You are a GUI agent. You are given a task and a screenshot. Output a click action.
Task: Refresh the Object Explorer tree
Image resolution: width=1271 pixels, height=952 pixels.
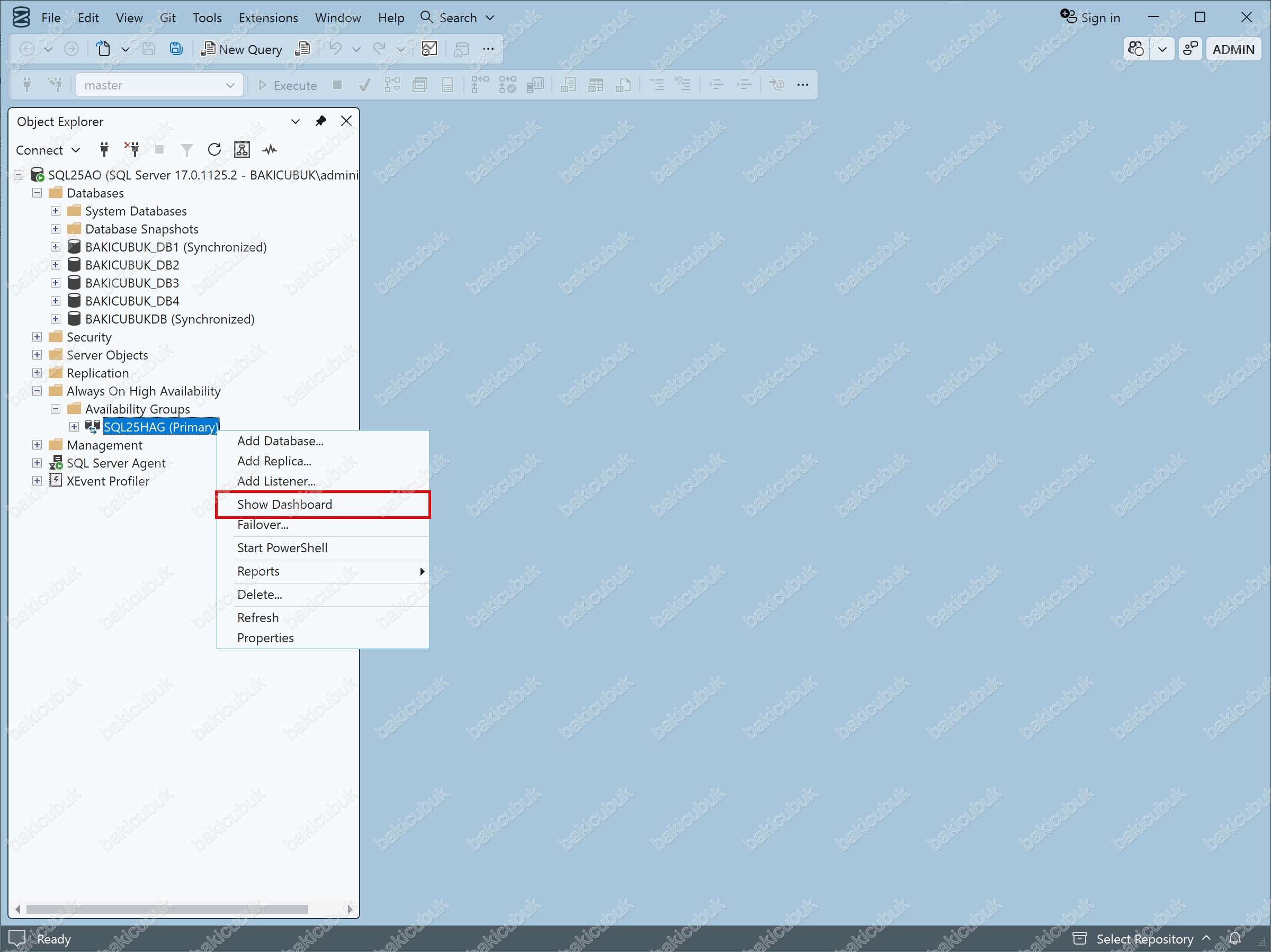(214, 150)
